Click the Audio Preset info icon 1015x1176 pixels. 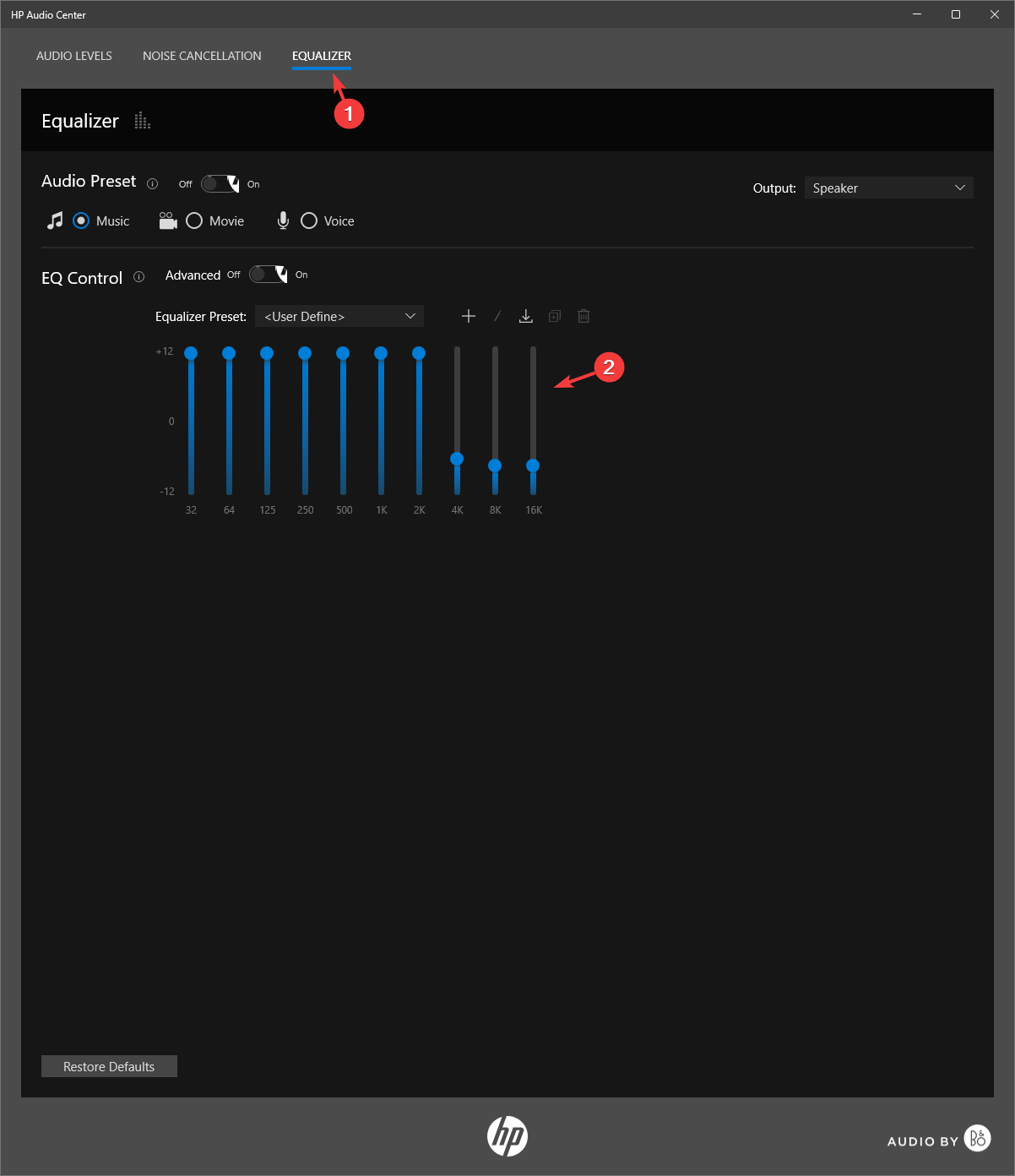click(x=153, y=183)
